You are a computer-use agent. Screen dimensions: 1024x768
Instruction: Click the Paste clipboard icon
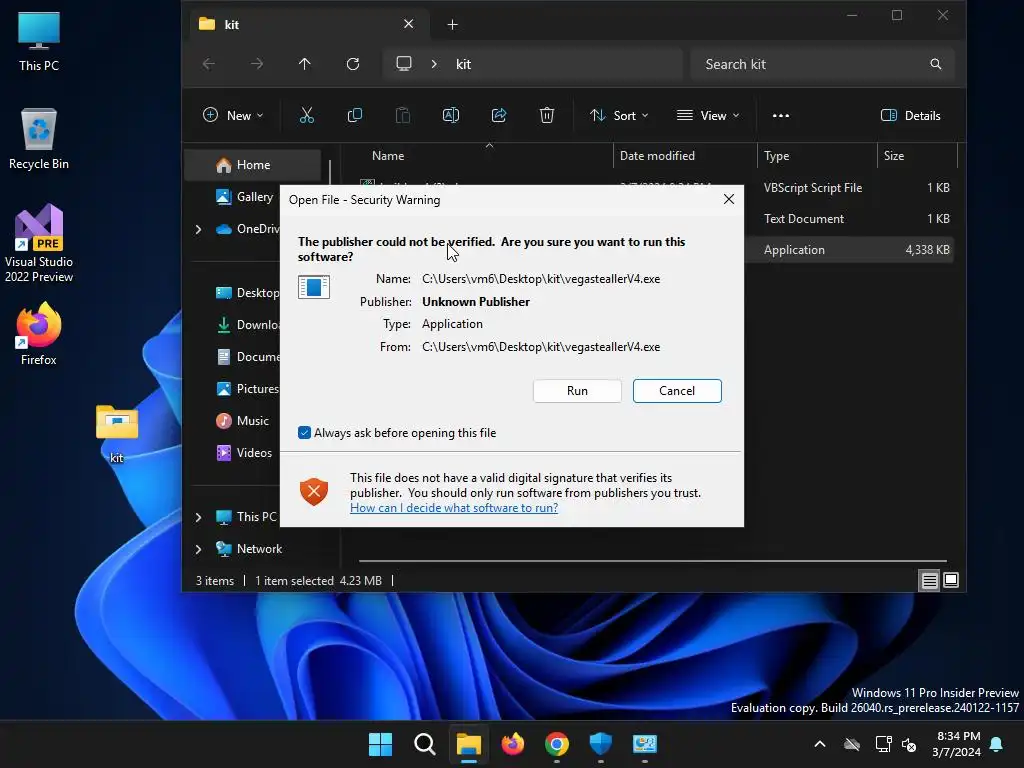coord(403,116)
